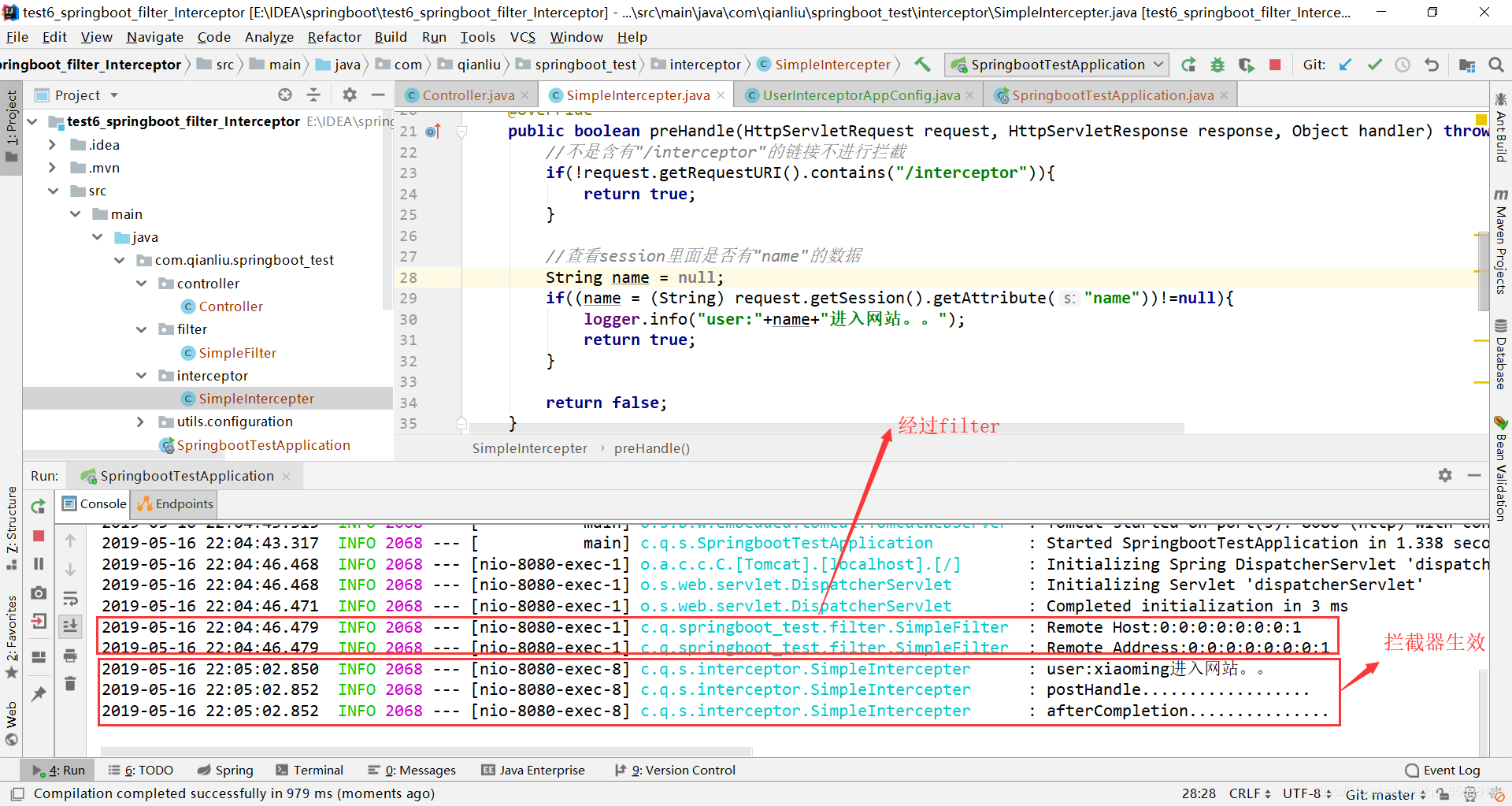Click the print console icon
This screenshot has width=1512, height=806.
tap(70, 655)
